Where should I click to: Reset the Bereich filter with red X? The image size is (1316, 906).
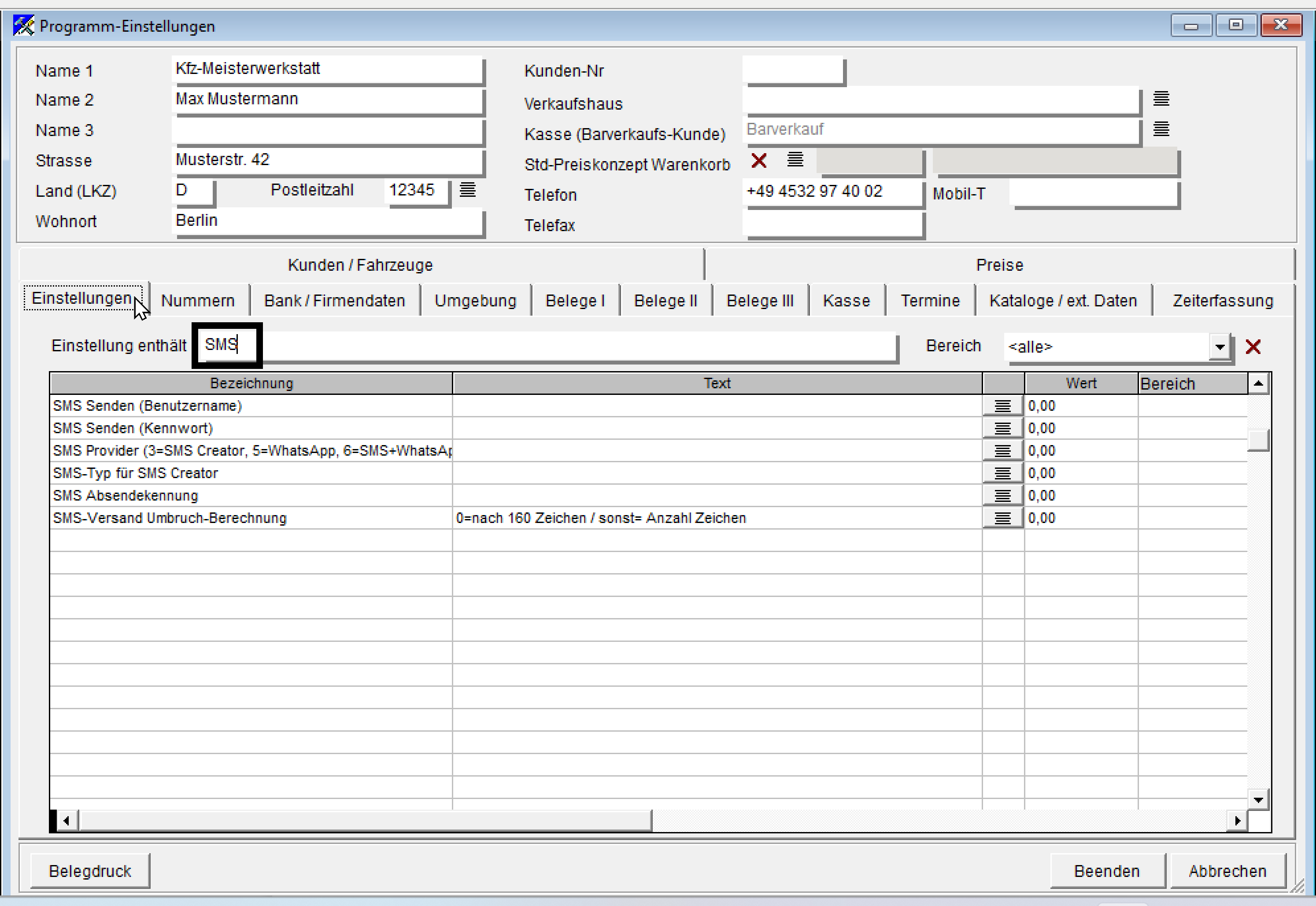[x=1253, y=346]
